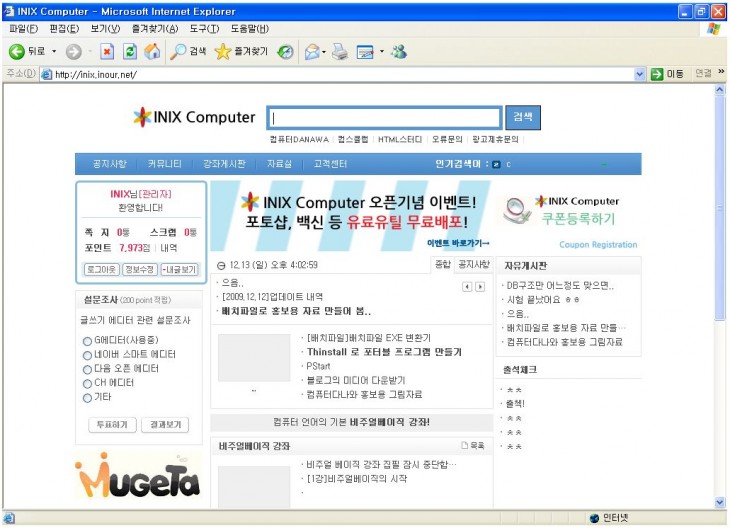Click the IE Back arrow button

click(x=17, y=52)
